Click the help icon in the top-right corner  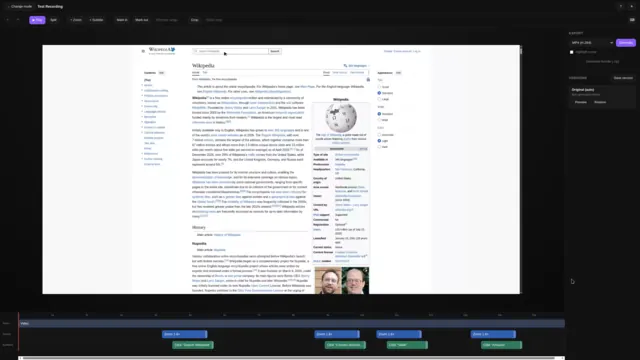coord(621,7)
